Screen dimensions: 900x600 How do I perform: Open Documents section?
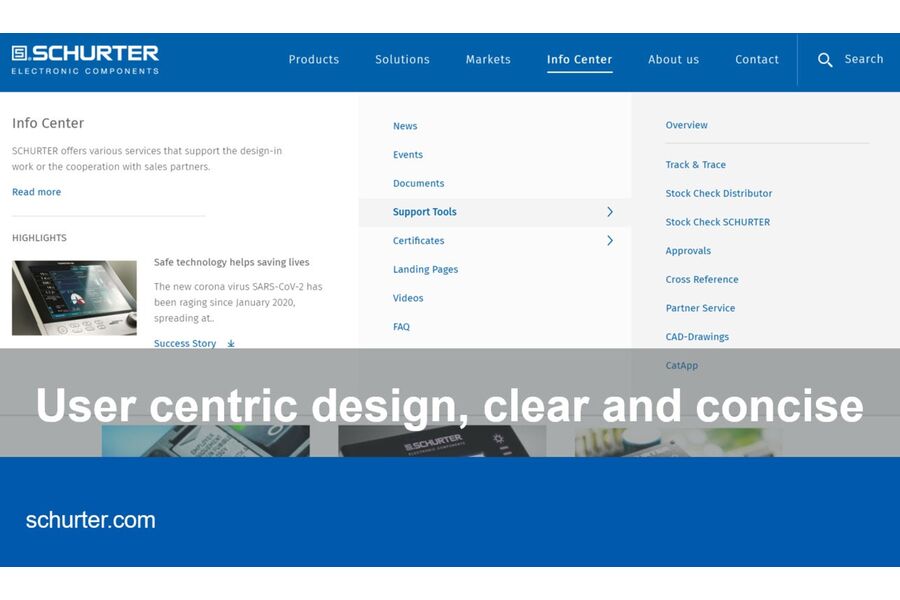point(418,183)
